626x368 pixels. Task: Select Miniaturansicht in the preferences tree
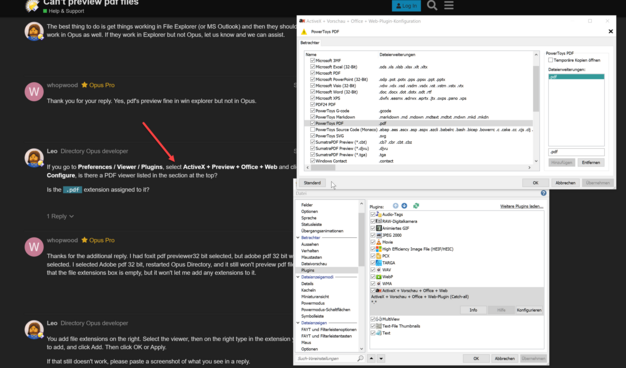click(x=315, y=297)
